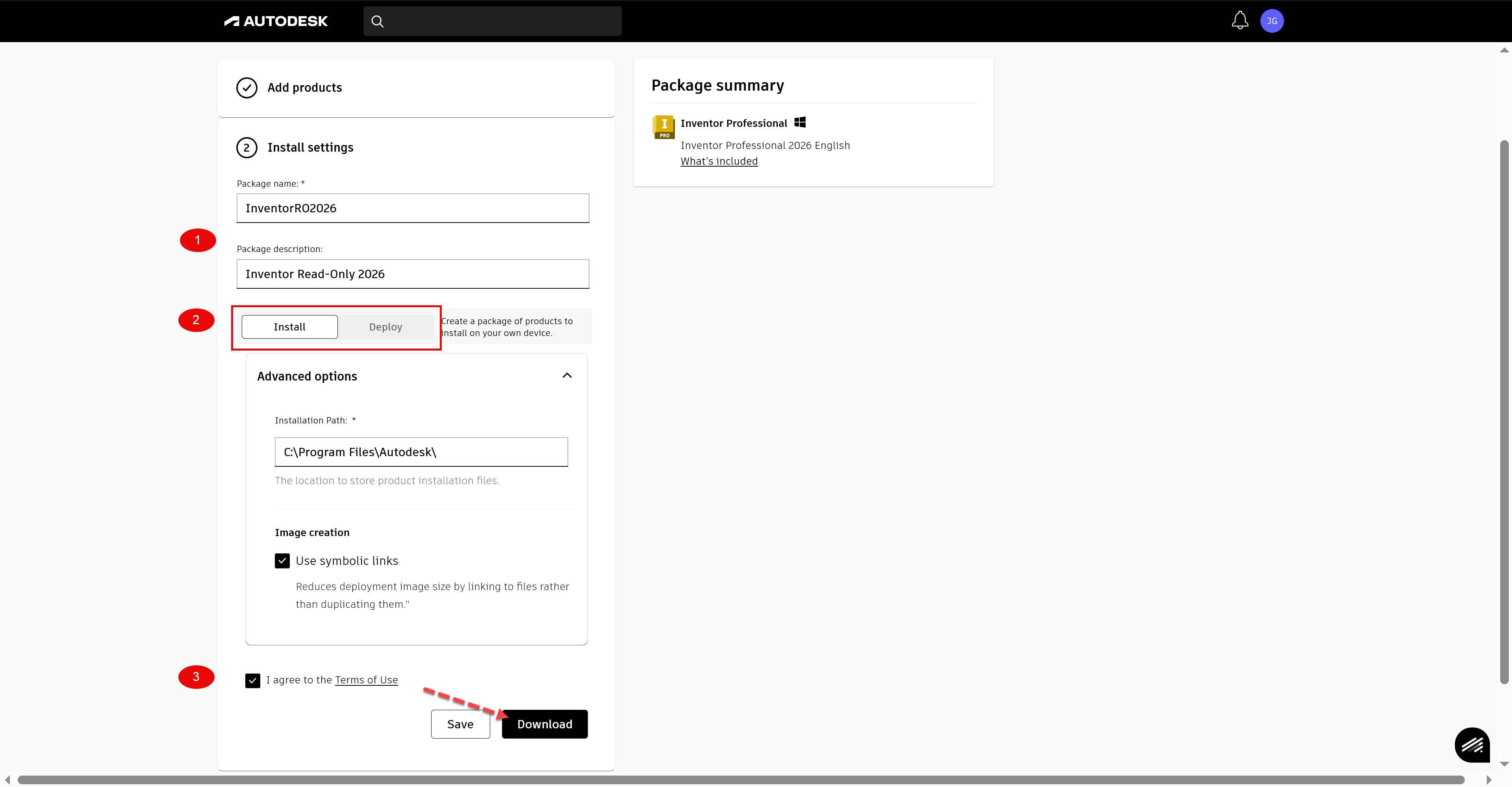1512x787 pixels.
Task: Toggle the Terms of Use agreement checkbox
Action: point(253,680)
